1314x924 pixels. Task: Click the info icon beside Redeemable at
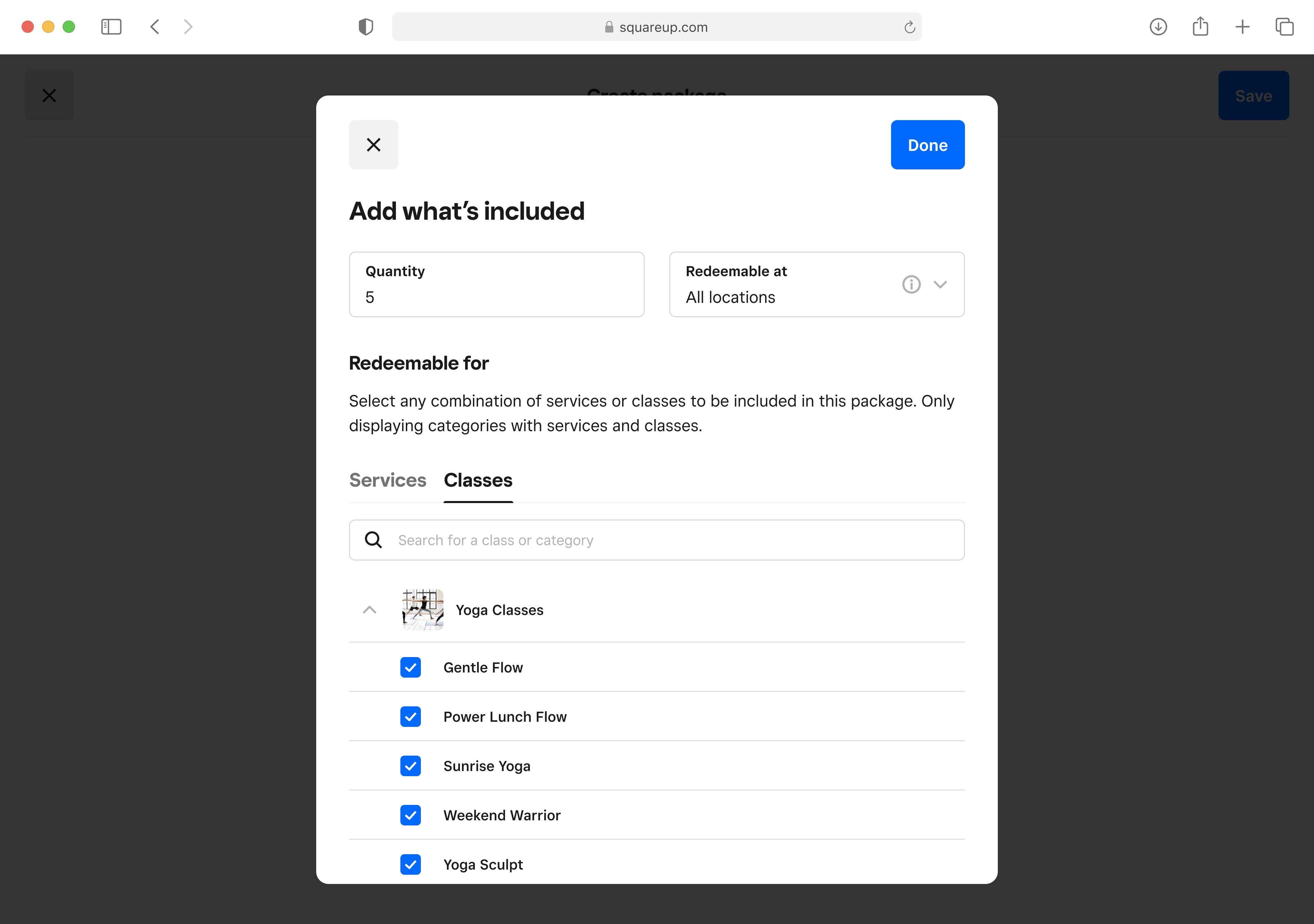911,284
